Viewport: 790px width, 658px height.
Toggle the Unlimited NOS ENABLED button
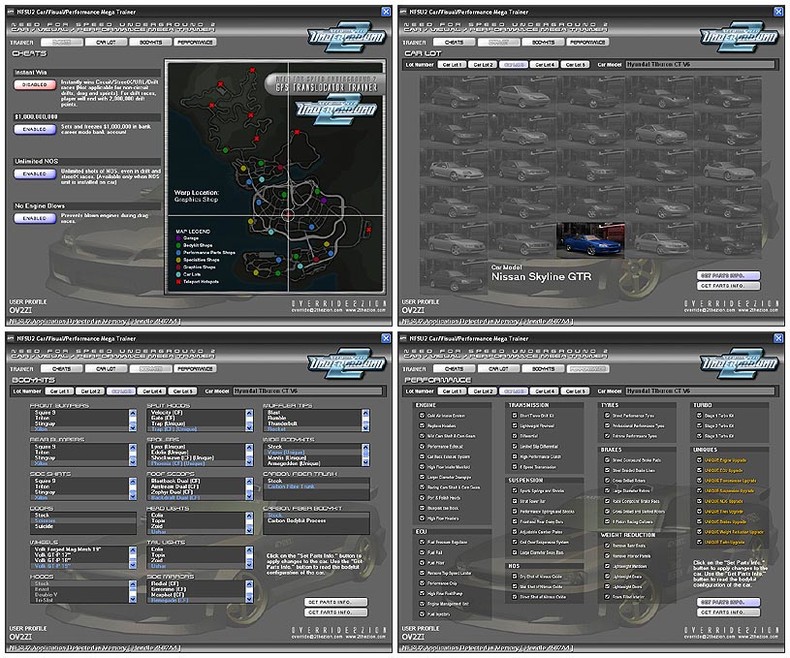click(x=35, y=174)
